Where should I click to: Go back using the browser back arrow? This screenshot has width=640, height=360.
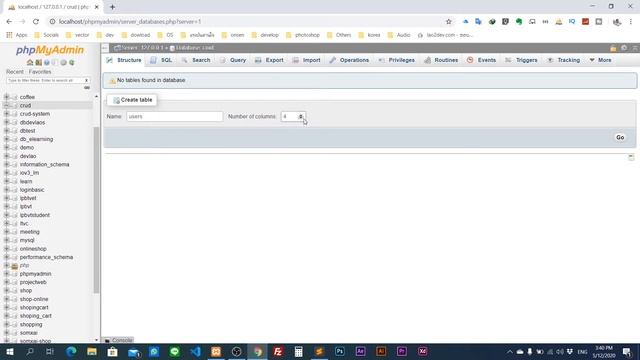point(9,22)
